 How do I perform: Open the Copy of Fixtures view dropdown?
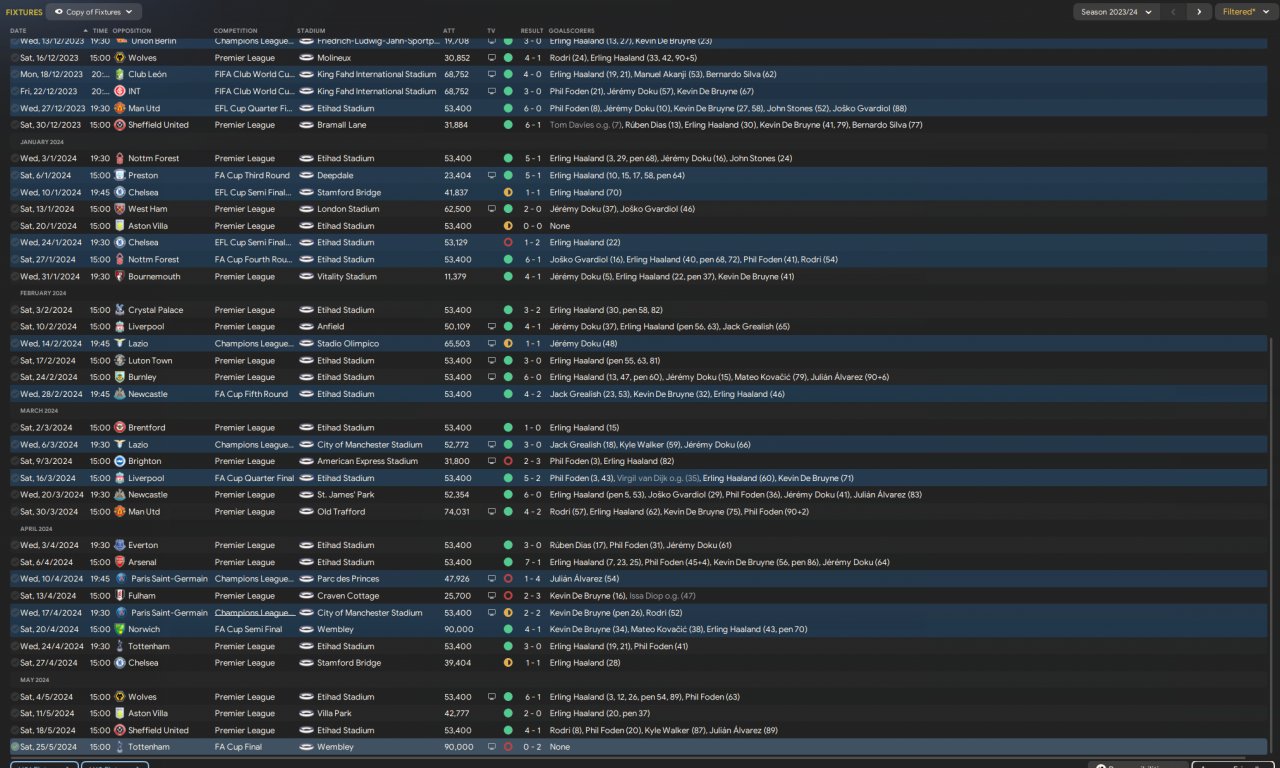pos(94,12)
